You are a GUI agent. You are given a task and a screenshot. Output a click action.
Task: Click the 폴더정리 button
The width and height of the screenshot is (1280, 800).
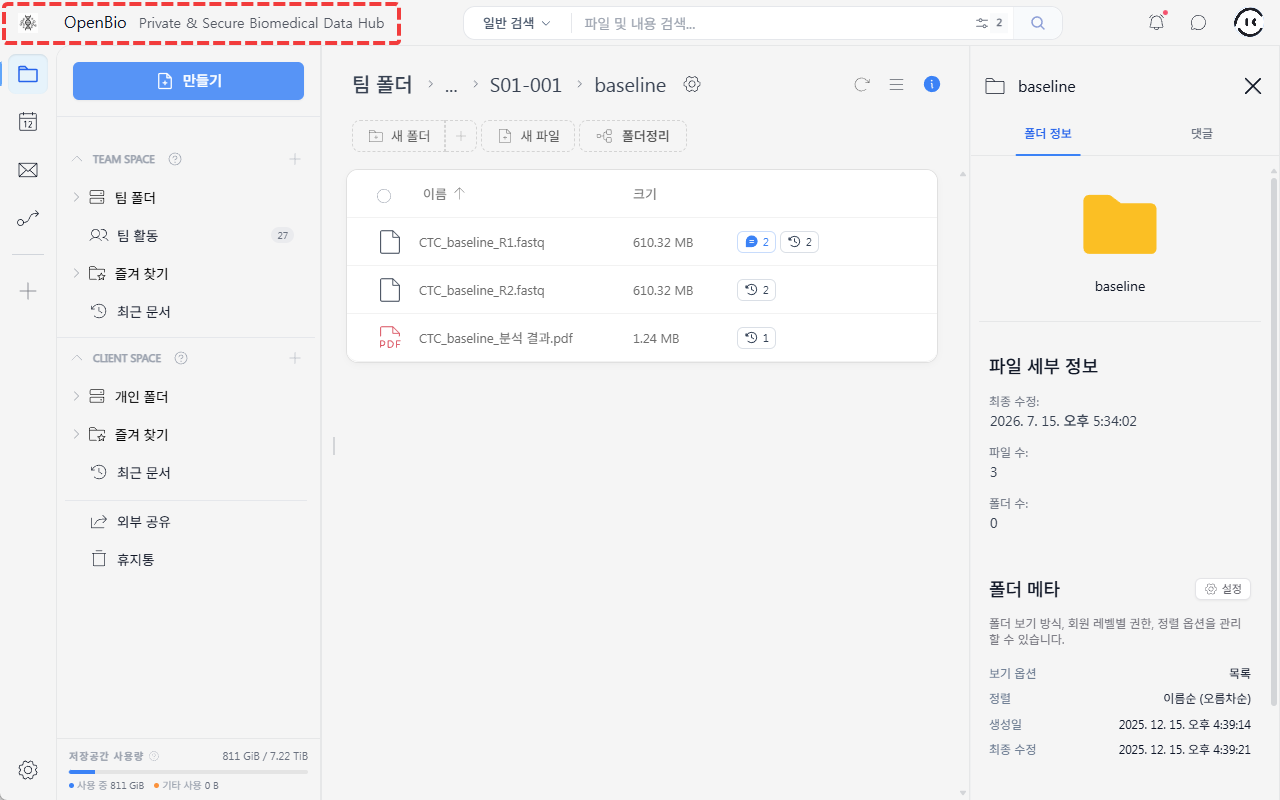[x=633, y=136]
